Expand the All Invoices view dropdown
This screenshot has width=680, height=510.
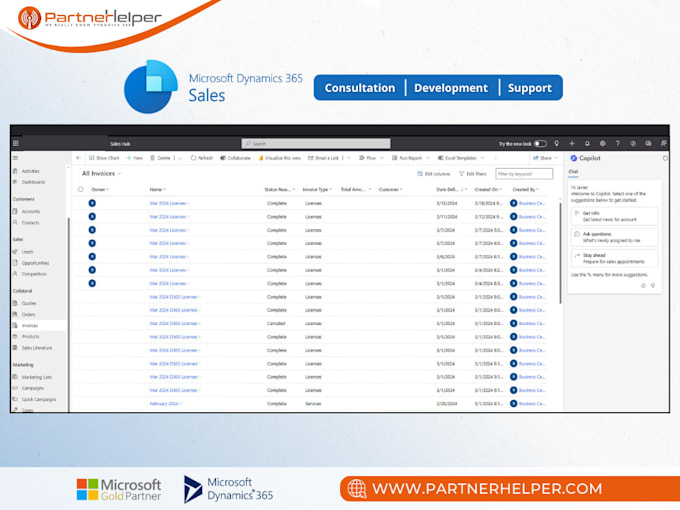click(x=119, y=173)
